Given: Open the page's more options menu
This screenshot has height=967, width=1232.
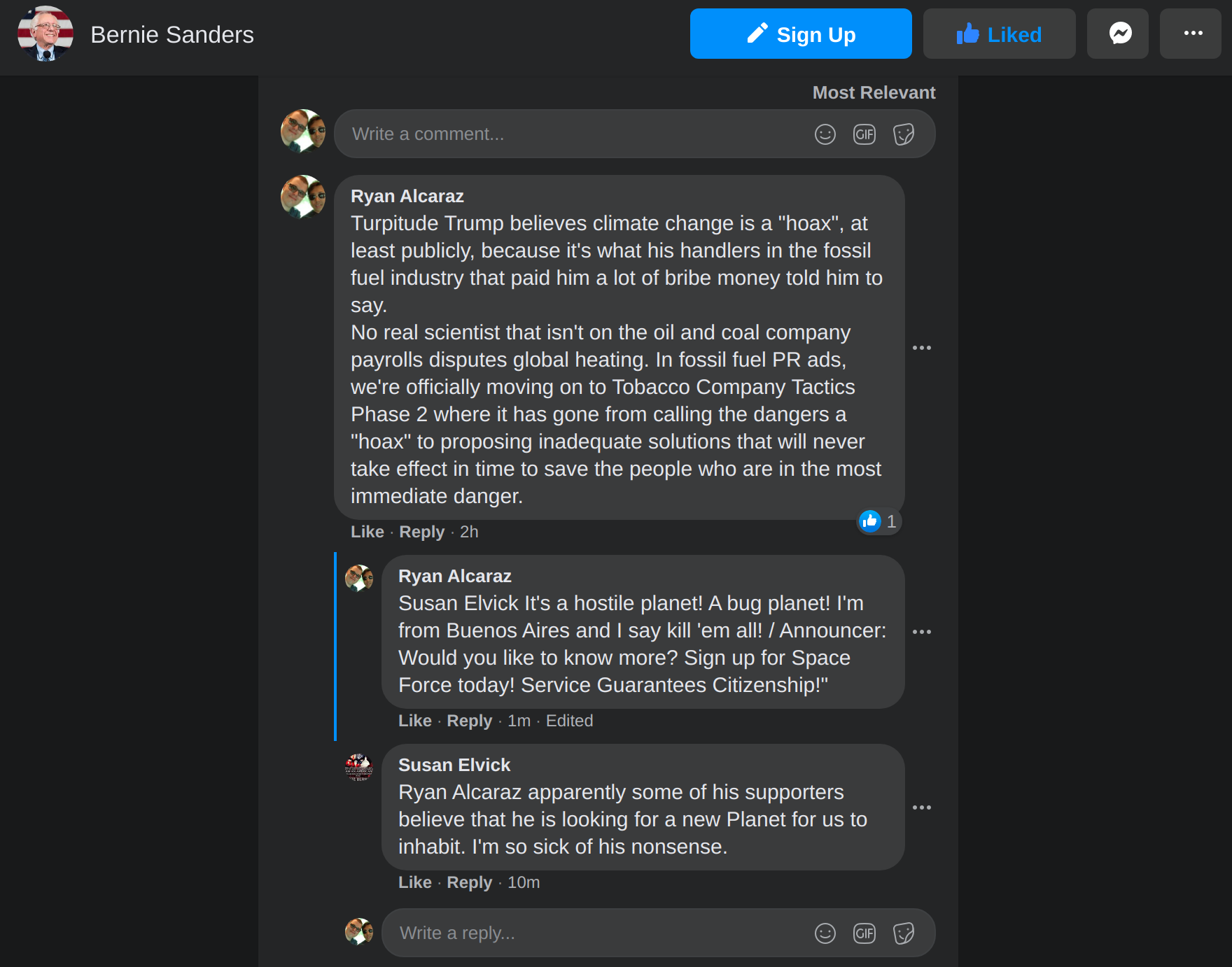Looking at the screenshot, I should [x=1193, y=34].
